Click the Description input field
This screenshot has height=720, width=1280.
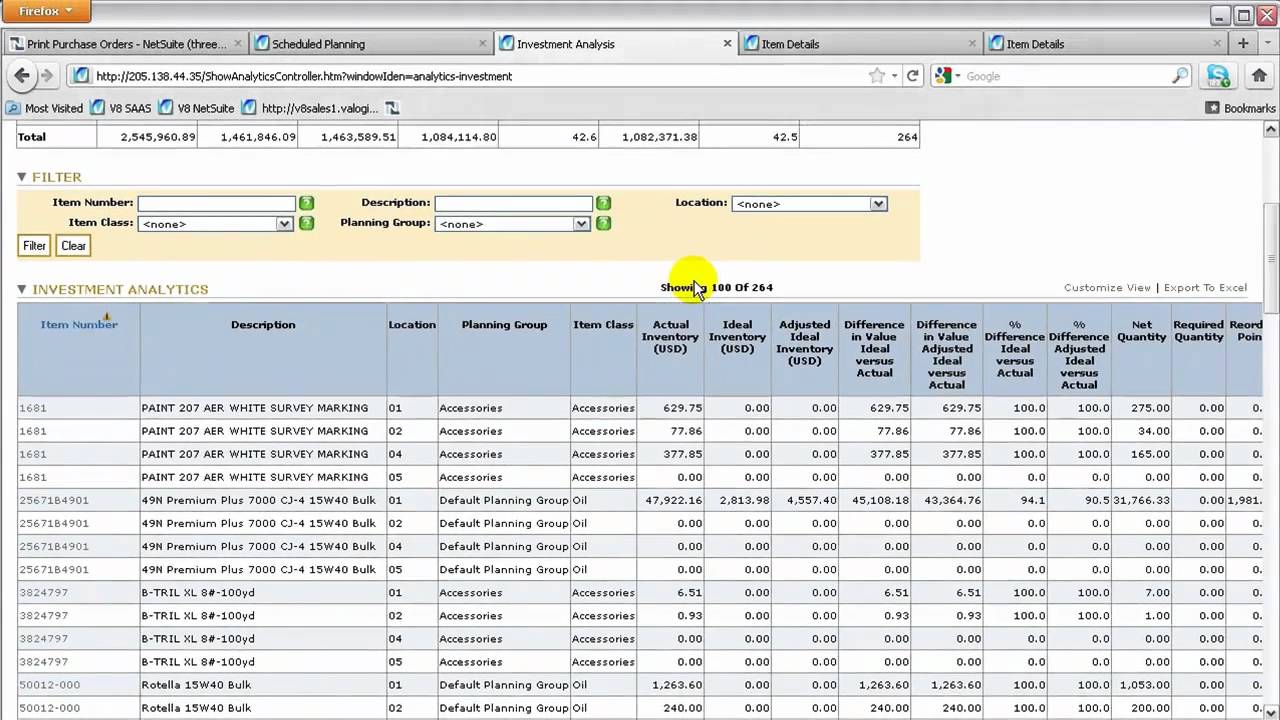click(513, 203)
